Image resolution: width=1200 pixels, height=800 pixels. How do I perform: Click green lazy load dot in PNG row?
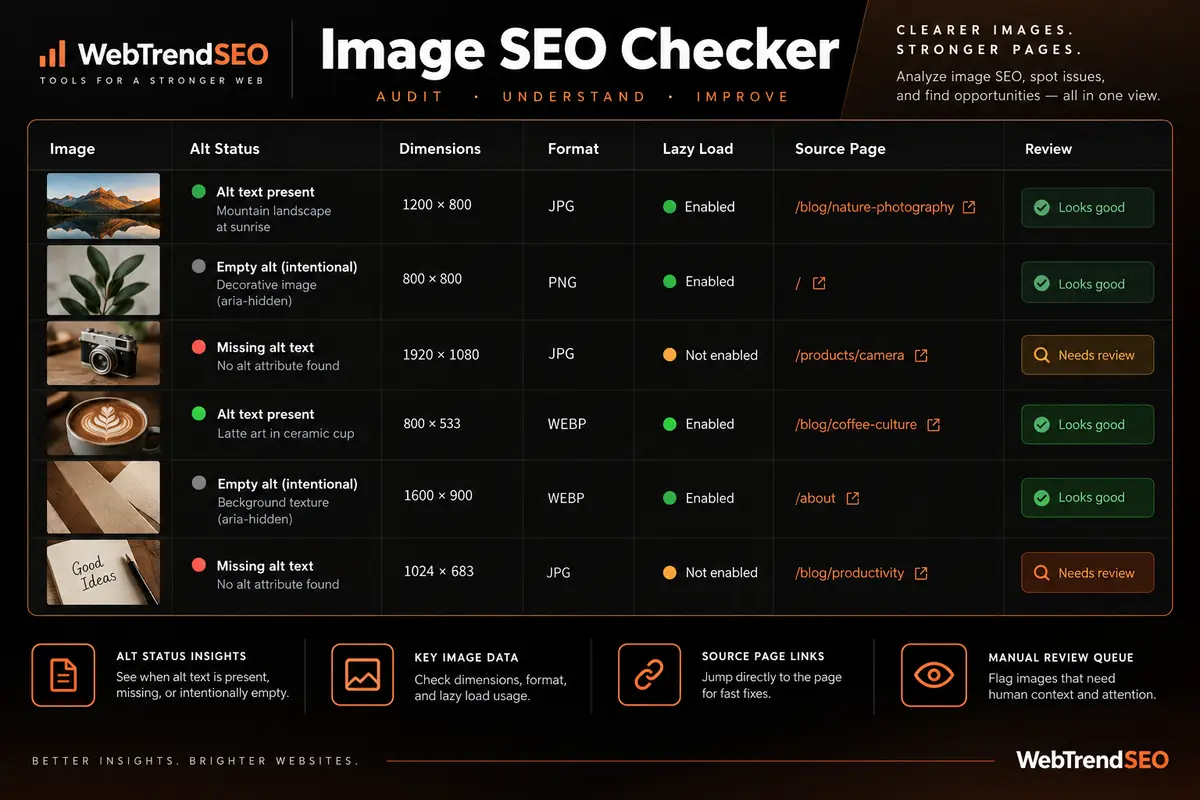pos(670,282)
